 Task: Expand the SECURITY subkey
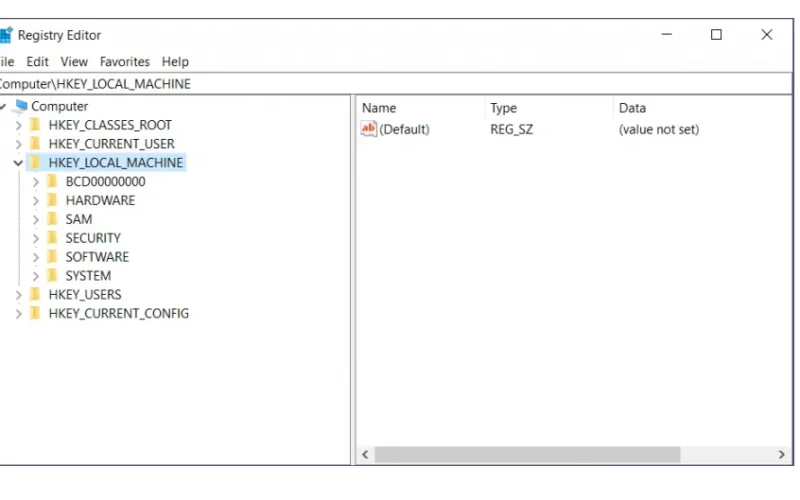tap(36, 239)
